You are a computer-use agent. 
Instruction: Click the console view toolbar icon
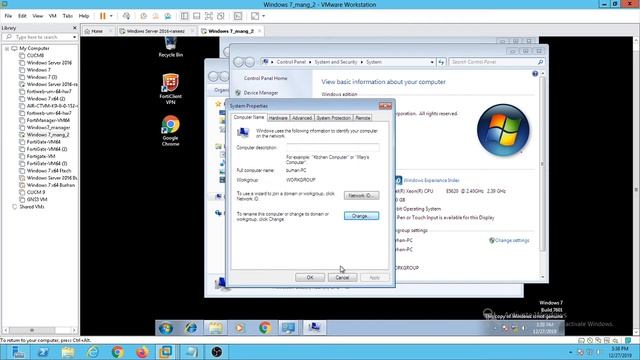tap(238, 16)
